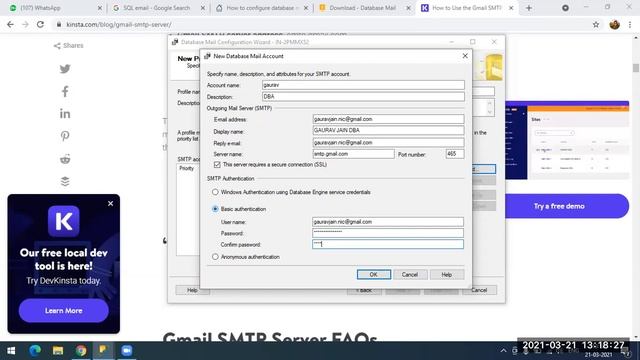Bookmark this page with star icon
Image resolution: width=640 pixels, height=360 pixels.
tap(596, 24)
